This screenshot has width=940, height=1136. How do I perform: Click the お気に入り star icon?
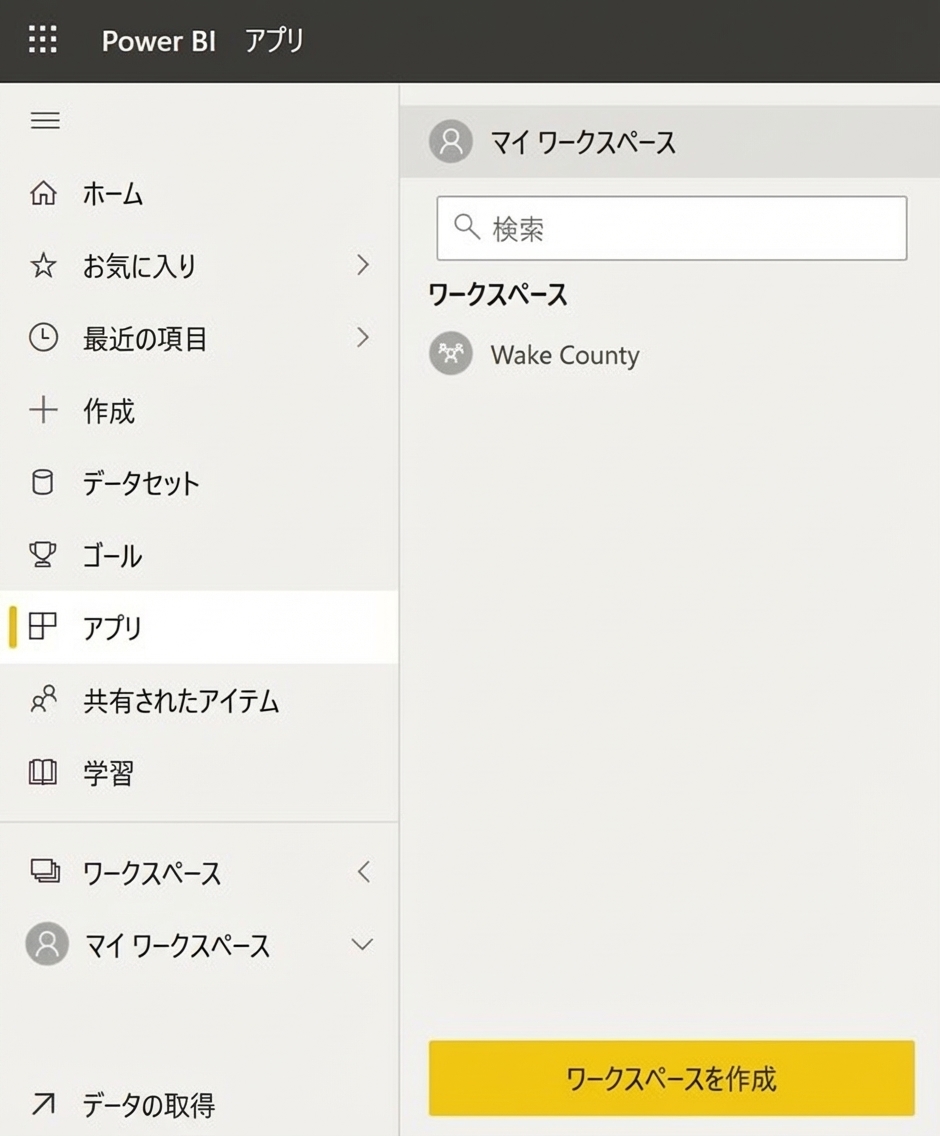(43, 266)
